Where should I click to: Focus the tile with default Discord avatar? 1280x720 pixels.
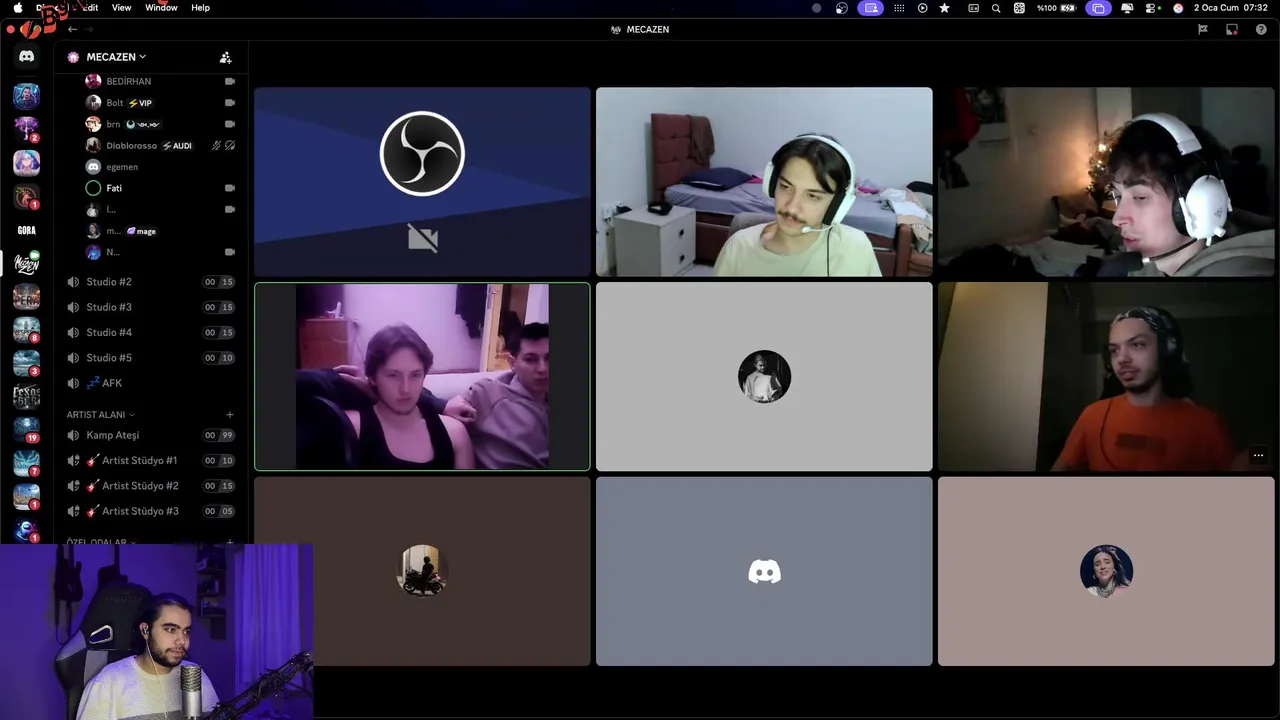(x=764, y=571)
